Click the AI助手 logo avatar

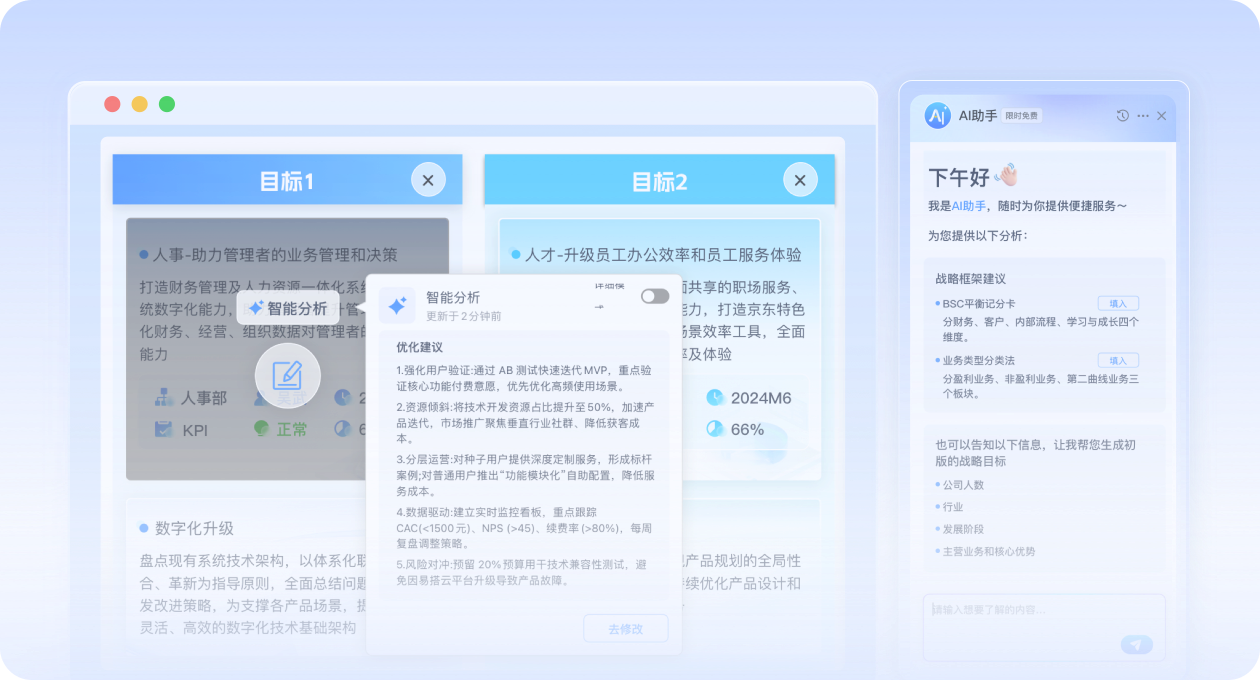coord(937,116)
